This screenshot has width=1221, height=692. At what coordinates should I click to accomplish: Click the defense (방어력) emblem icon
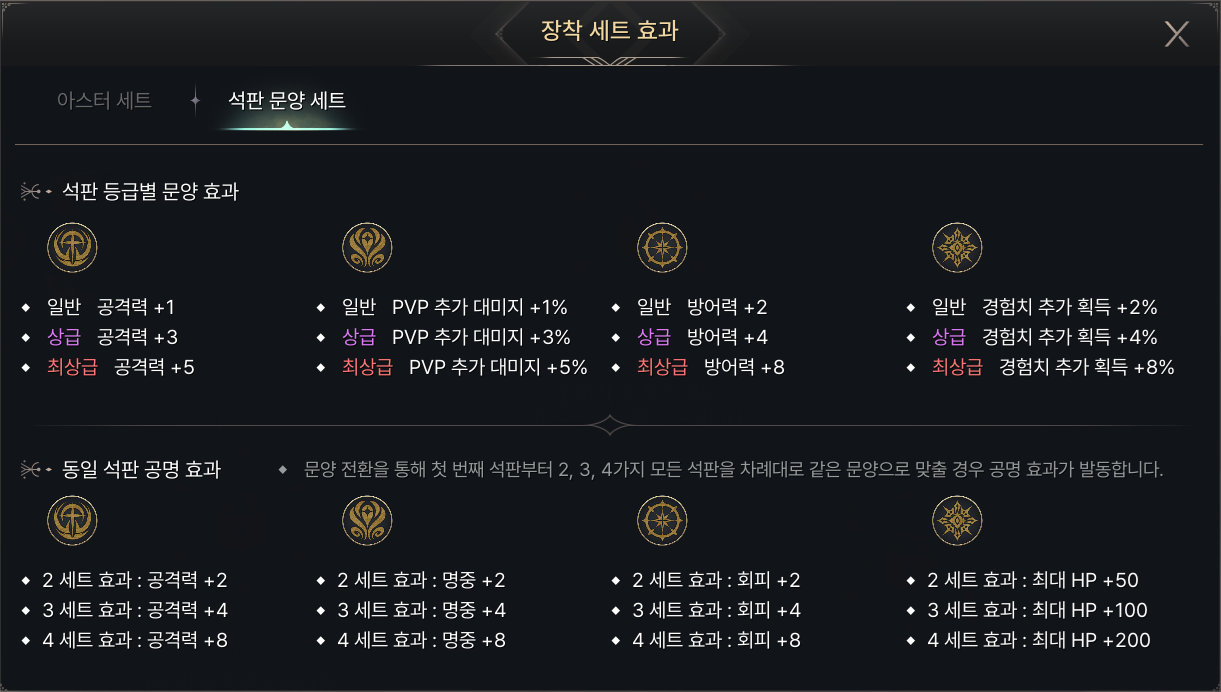pos(662,248)
